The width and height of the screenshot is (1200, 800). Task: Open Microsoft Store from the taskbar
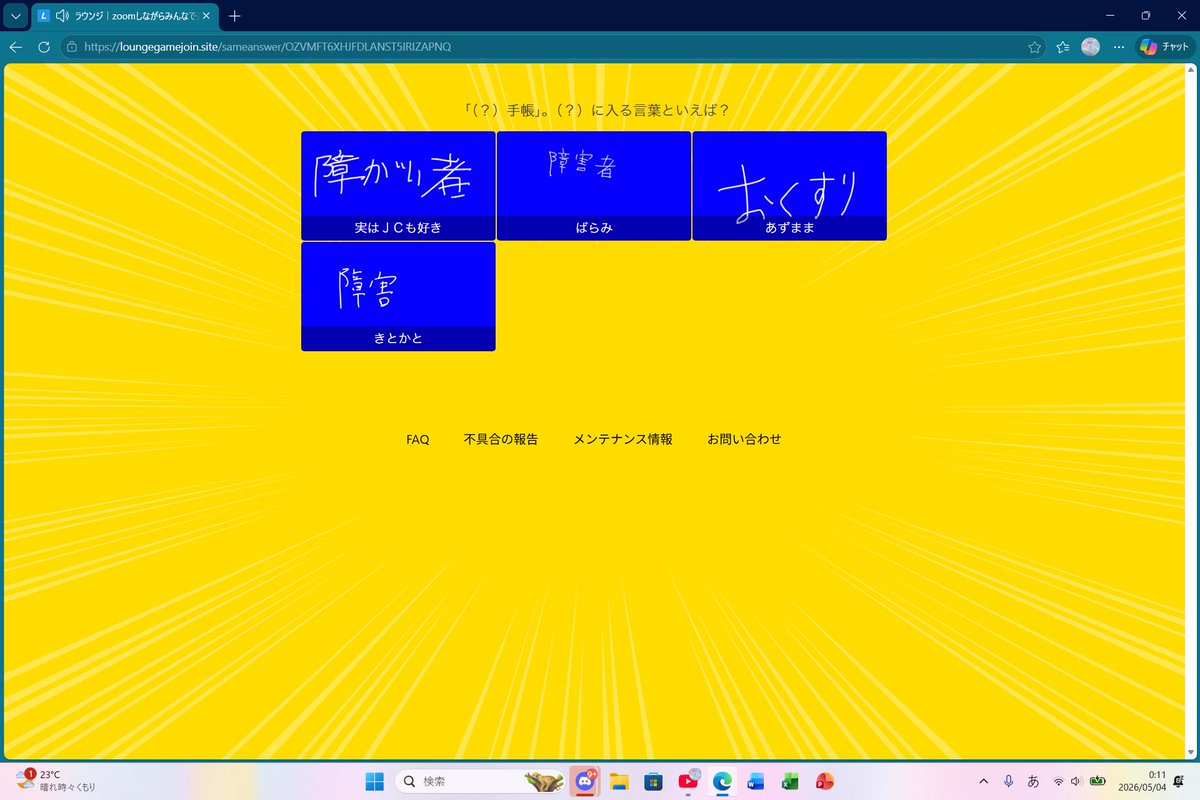coord(654,781)
